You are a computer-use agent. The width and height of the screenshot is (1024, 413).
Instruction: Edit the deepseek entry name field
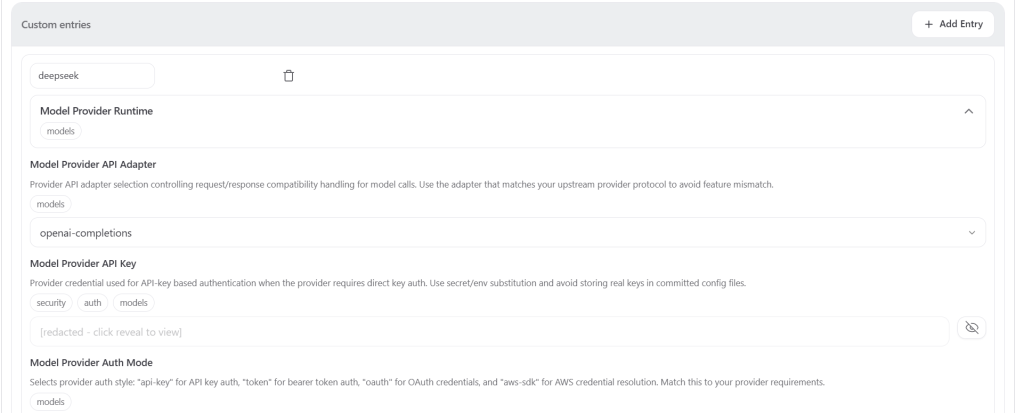pyautogui.click(x=92, y=76)
